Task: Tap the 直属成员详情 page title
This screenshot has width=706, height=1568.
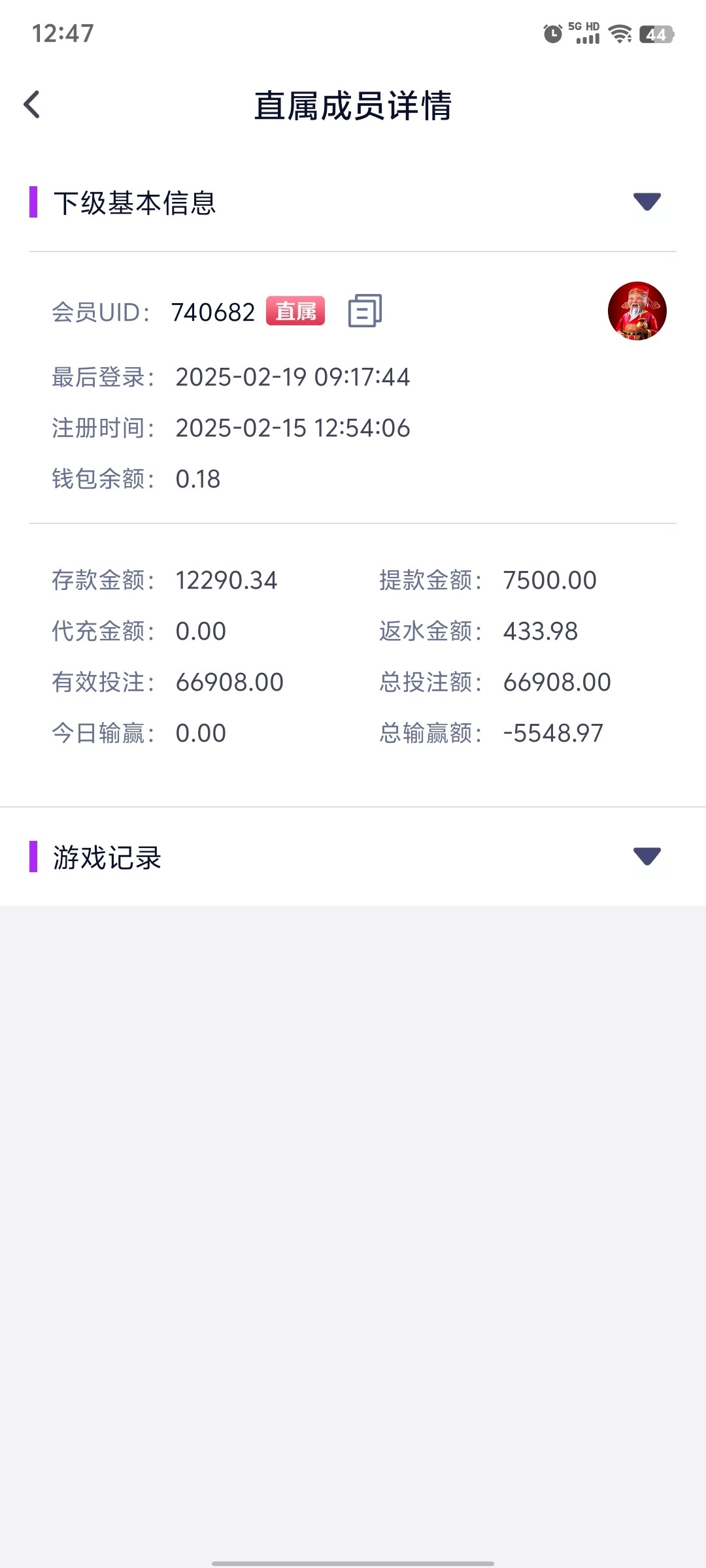Action: (x=353, y=106)
